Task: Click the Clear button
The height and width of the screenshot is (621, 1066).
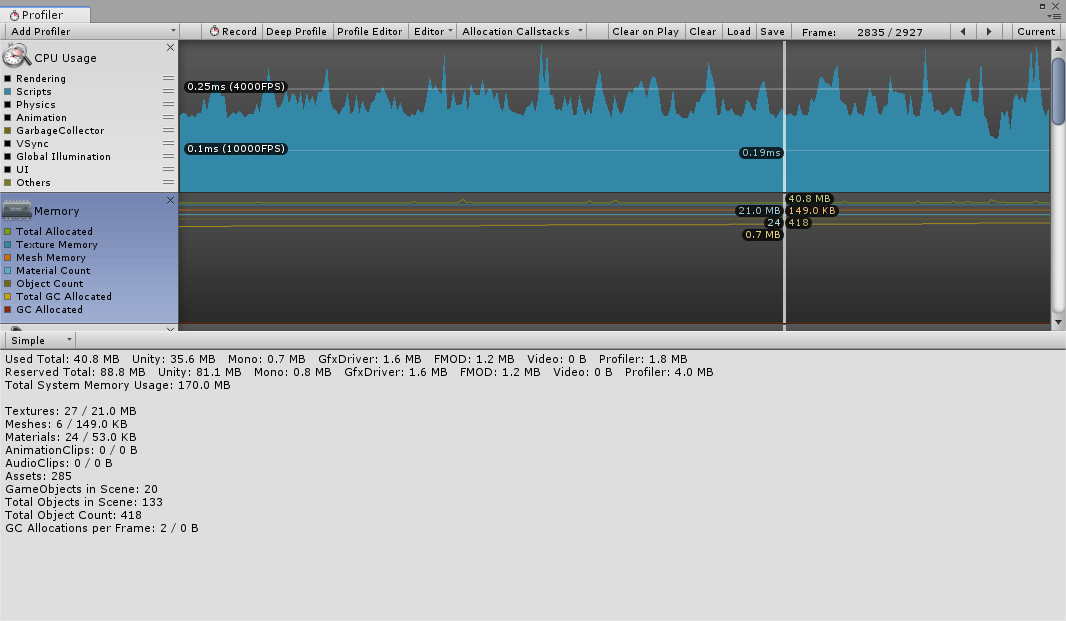Action: [702, 31]
